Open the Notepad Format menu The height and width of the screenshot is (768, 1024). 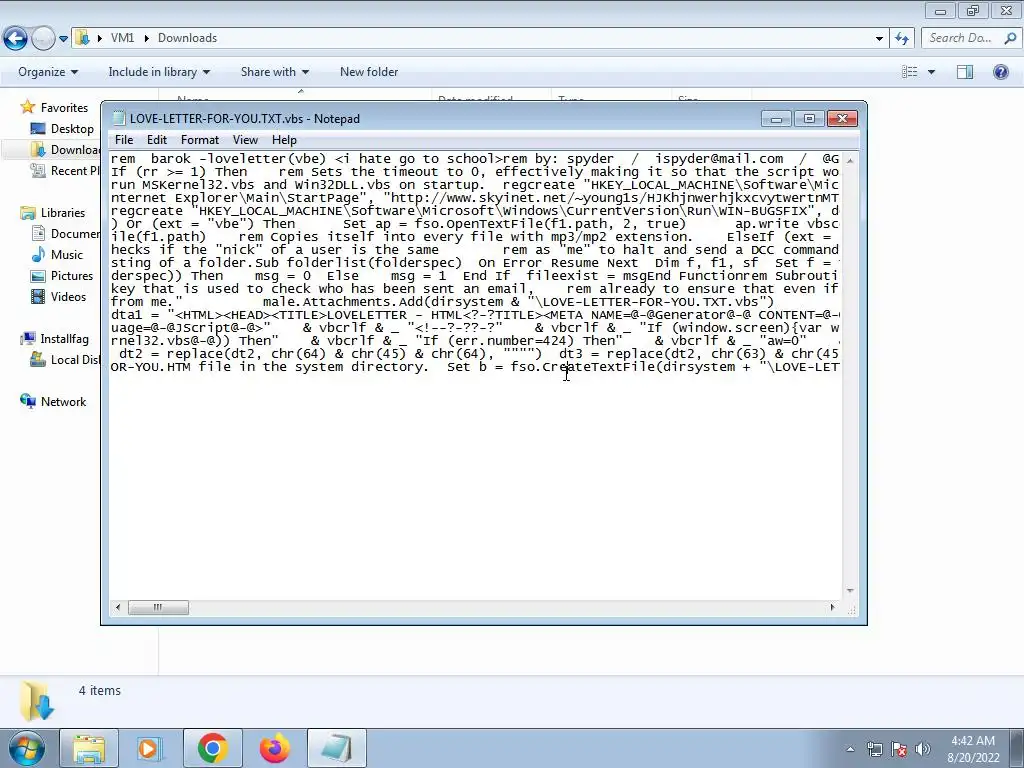[x=200, y=140]
